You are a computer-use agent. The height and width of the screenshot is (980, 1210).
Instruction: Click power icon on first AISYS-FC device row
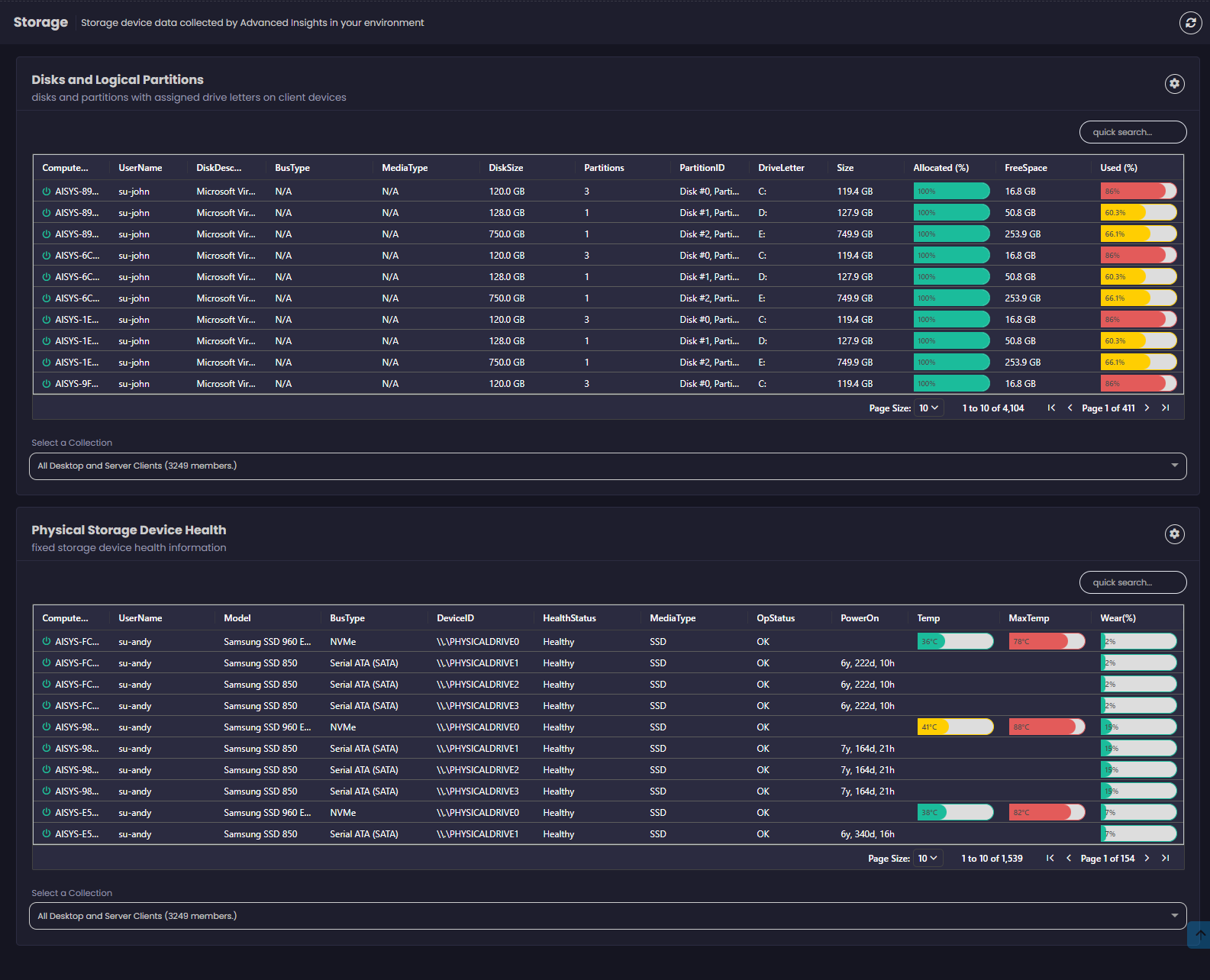pyautogui.click(x=47, y=642)
